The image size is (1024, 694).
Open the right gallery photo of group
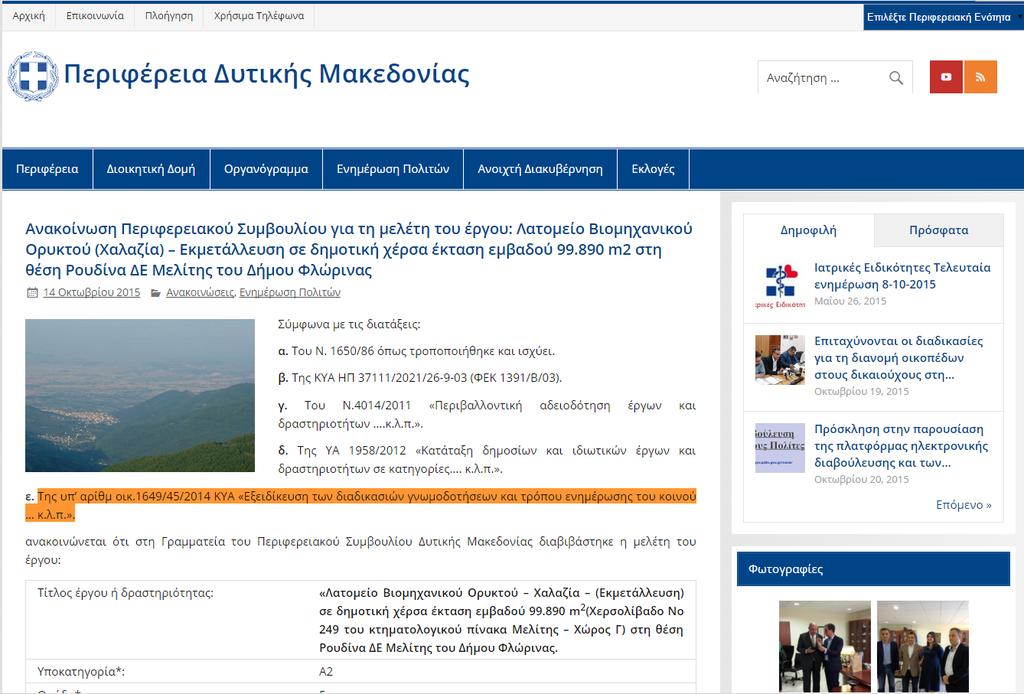[922, 646]
